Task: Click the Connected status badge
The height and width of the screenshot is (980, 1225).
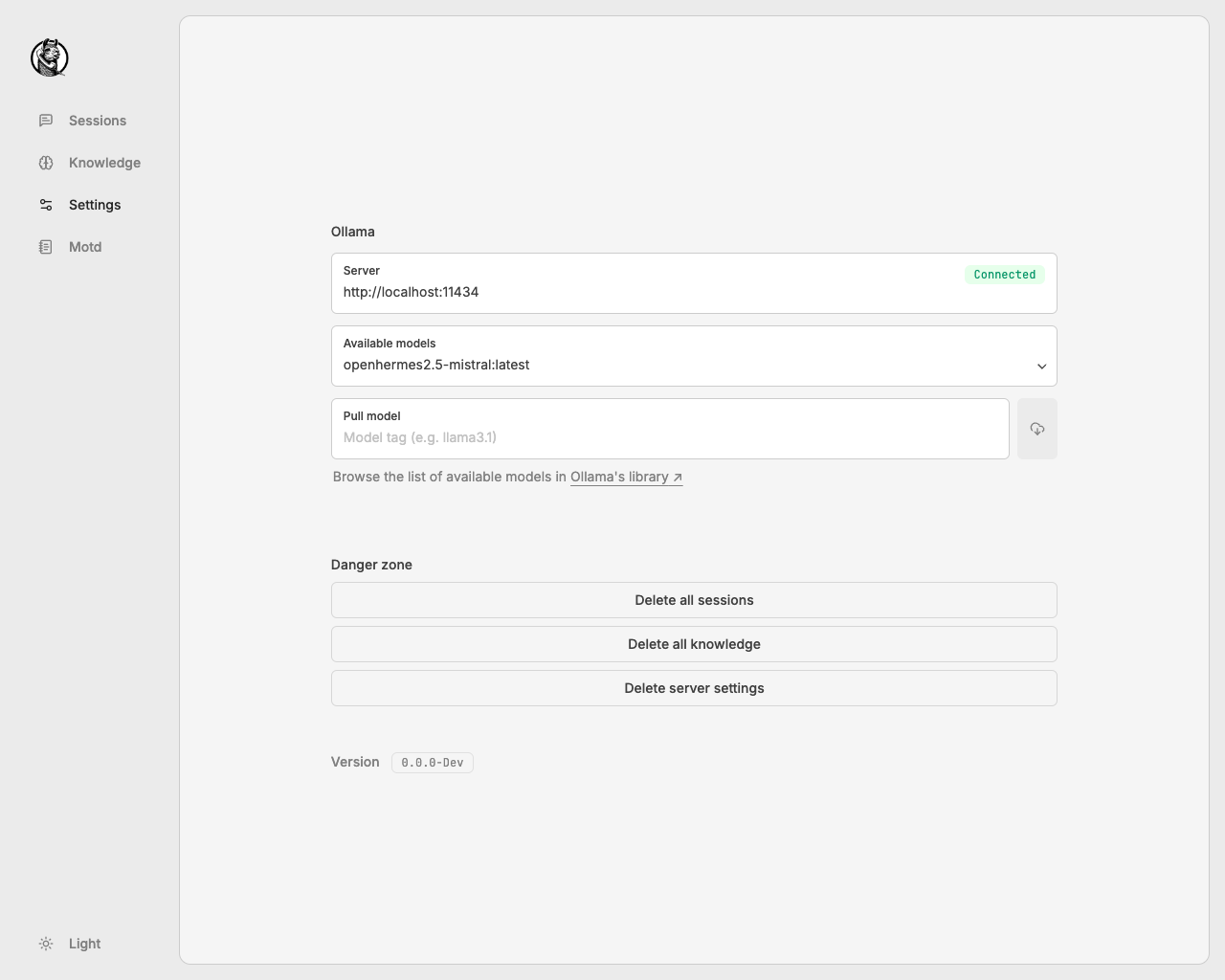Action: pos(1005,275)
